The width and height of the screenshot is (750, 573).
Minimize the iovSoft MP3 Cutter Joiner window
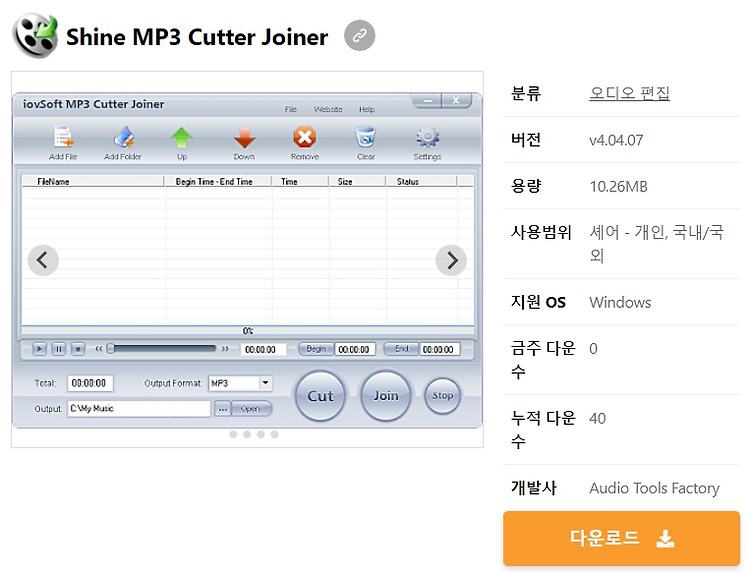click(427, 100)
